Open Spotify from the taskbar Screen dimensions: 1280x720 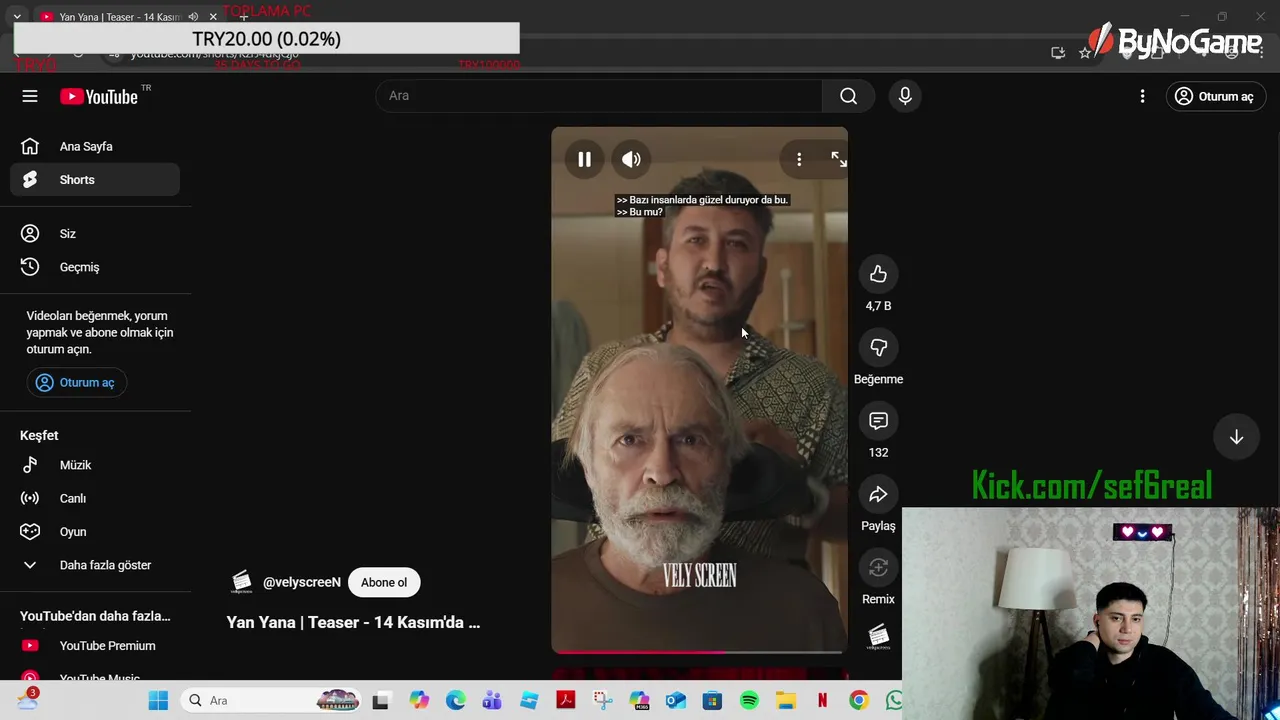749,701
